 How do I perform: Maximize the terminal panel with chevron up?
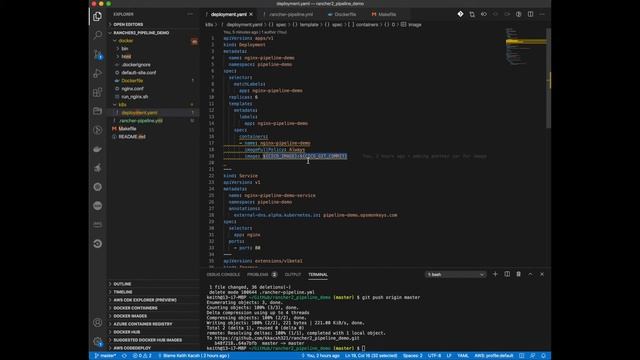pyautogui.click(x=530, y=274)
